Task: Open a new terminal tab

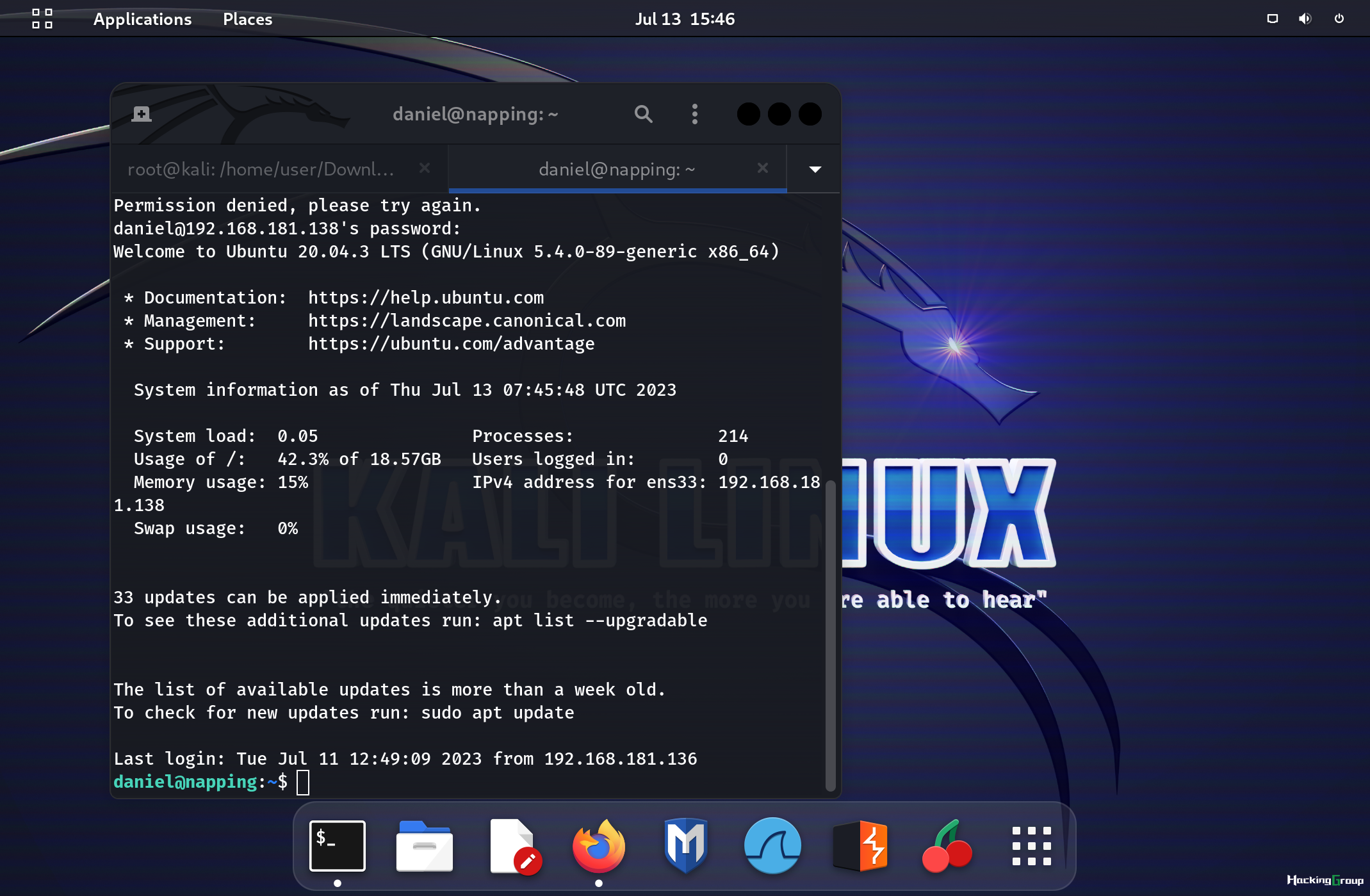Action: pyautogui.click(x=142, y=114)
